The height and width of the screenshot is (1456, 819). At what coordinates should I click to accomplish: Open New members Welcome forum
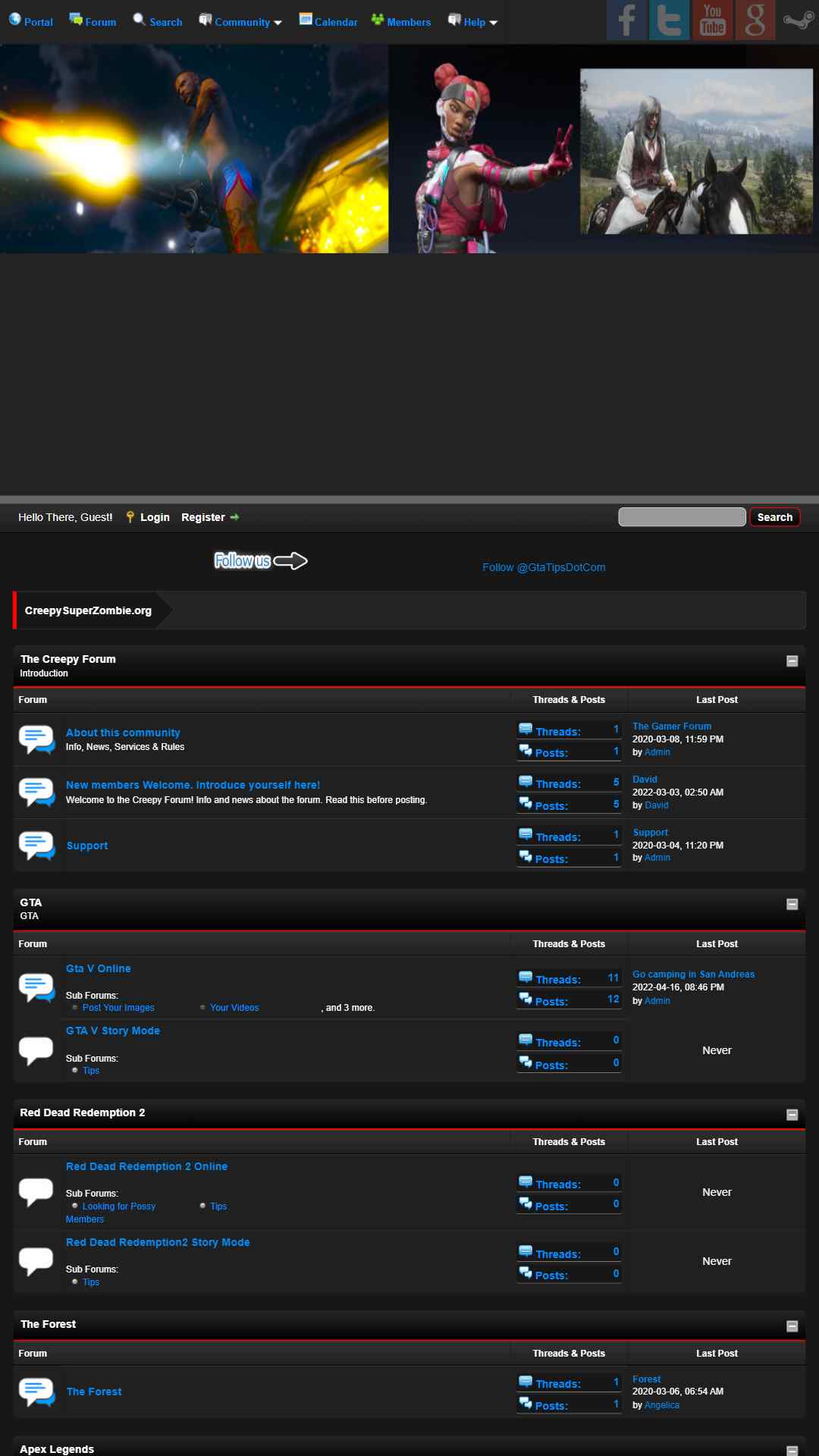pos(193,785)
